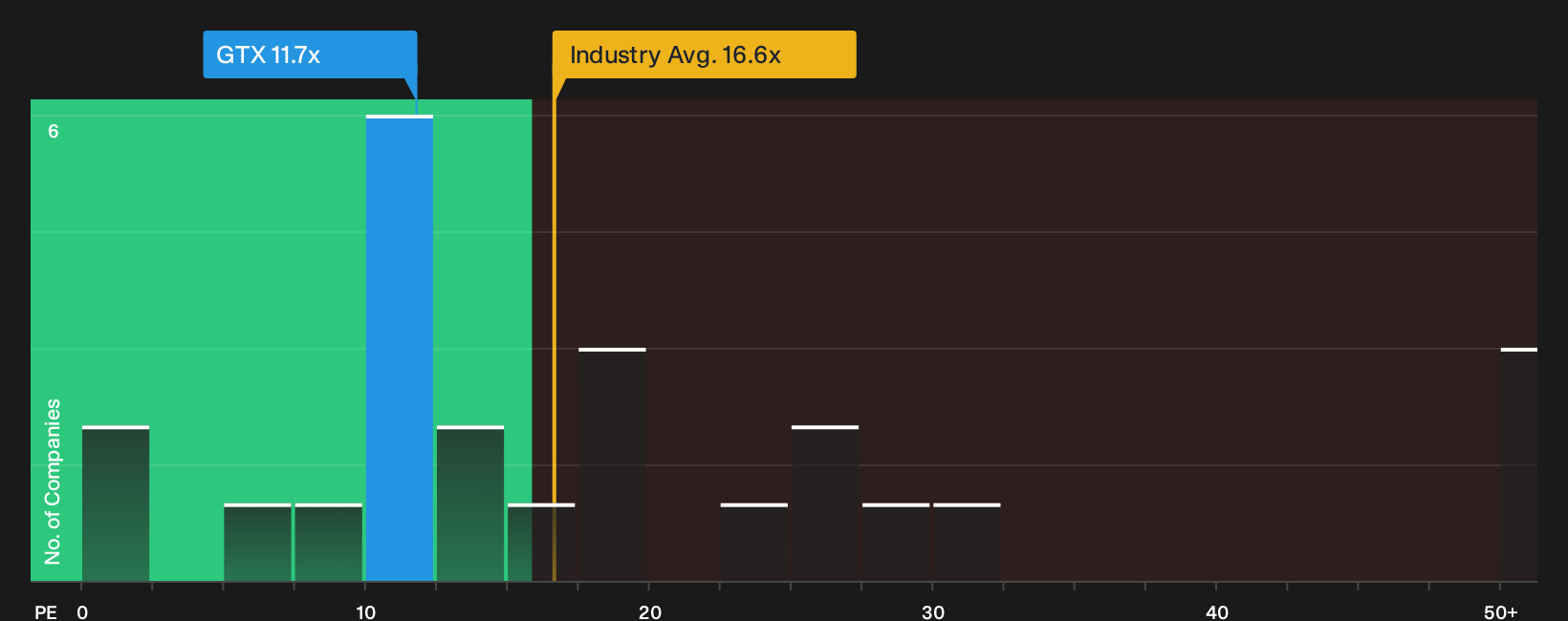
Task: Click the axis label 20
Action: tap(650, 611)
